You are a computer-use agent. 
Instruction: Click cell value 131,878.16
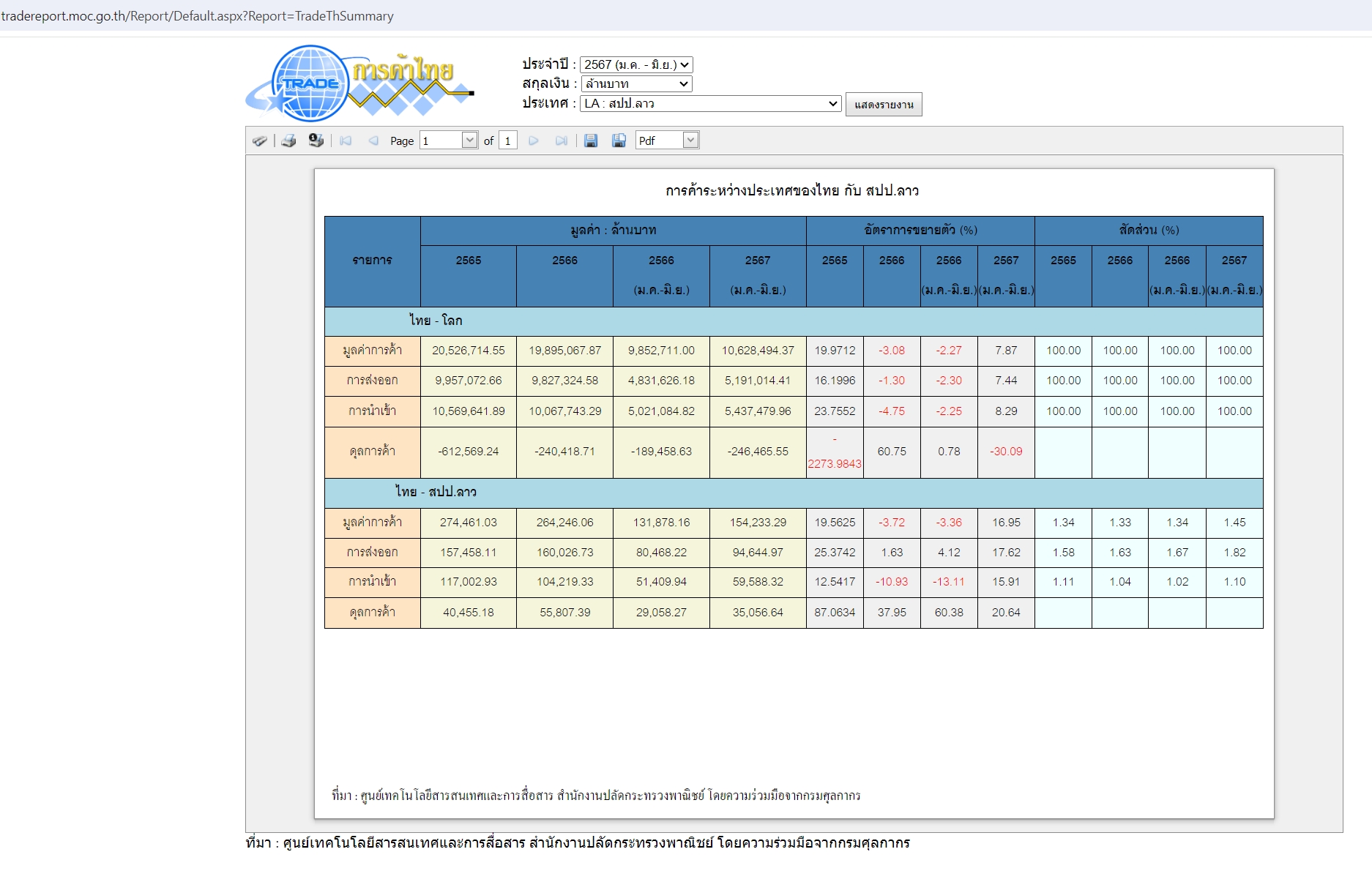pos(661,523)
